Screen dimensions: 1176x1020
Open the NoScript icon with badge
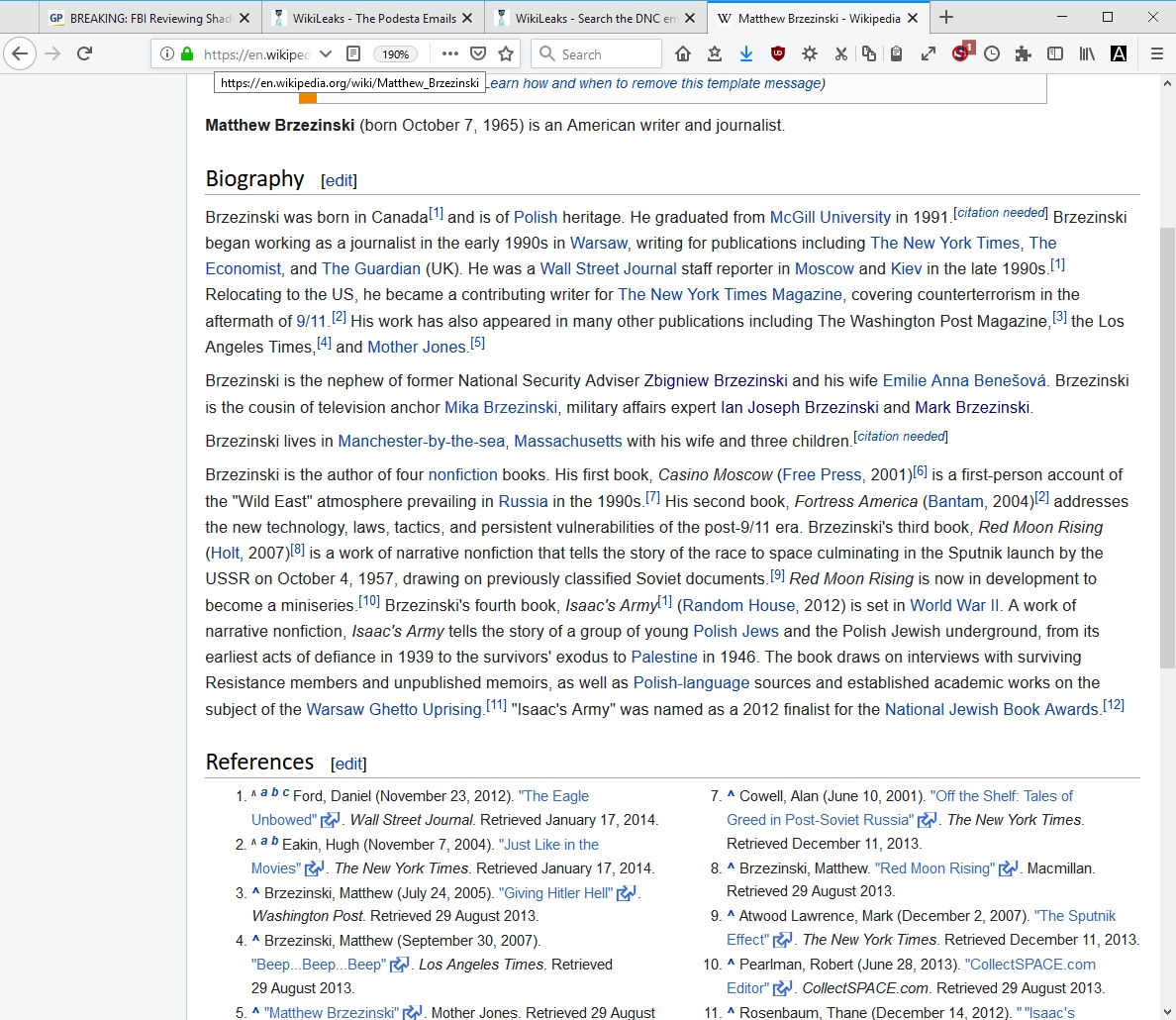(961, 52)
